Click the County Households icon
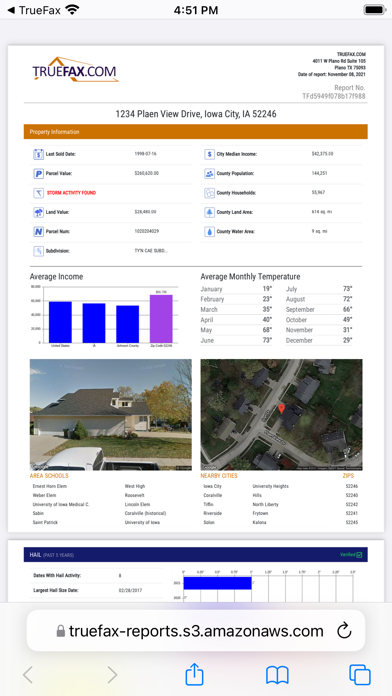Image resolution: width=392 pixels, height=696 pixels. (209, 193)
